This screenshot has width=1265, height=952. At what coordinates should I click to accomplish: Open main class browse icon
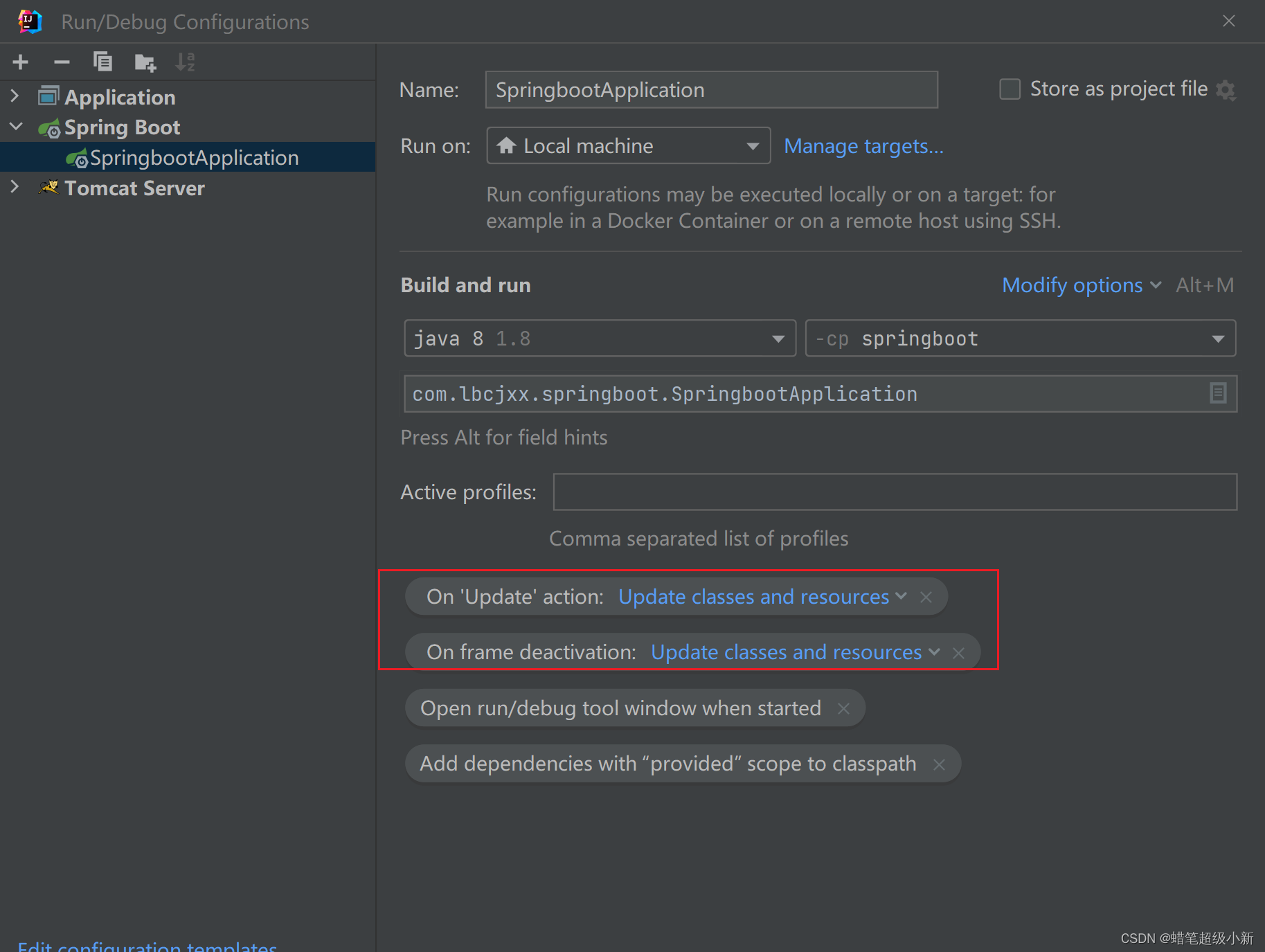[1218, 393]
